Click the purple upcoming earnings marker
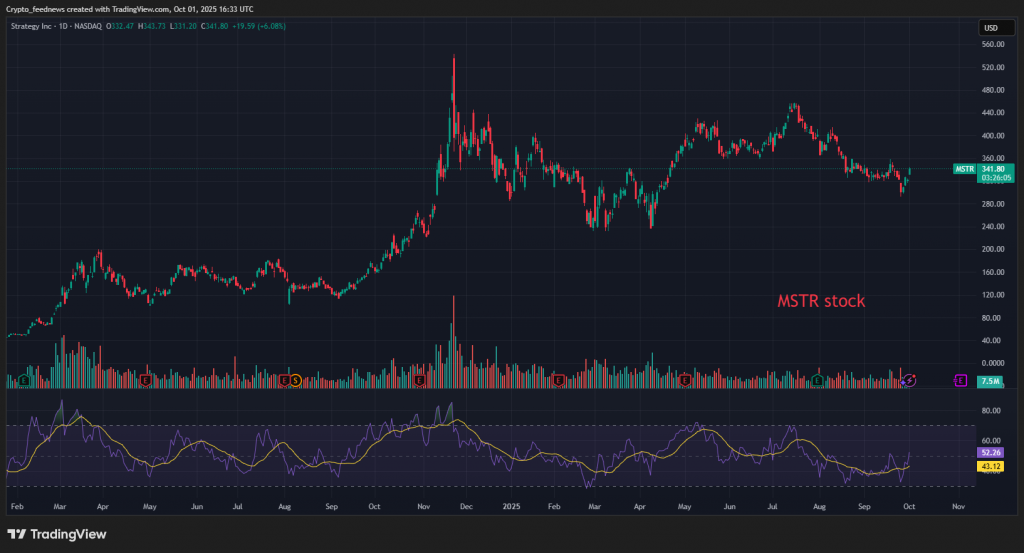The height and width of the screenshot is (553, 1024). [x=960, y=380]
